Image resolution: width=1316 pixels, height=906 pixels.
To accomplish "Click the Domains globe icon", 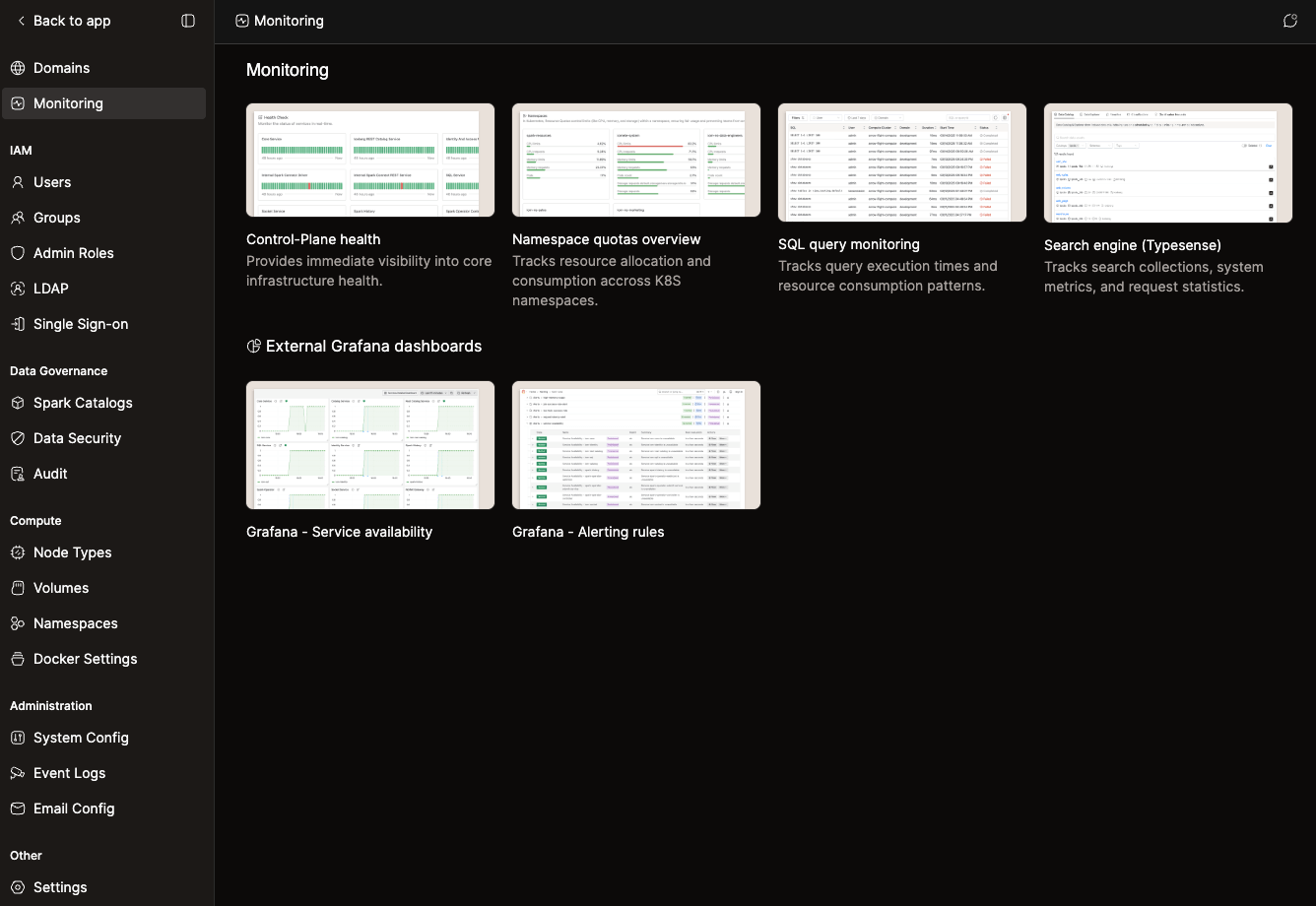I will 18,68.
